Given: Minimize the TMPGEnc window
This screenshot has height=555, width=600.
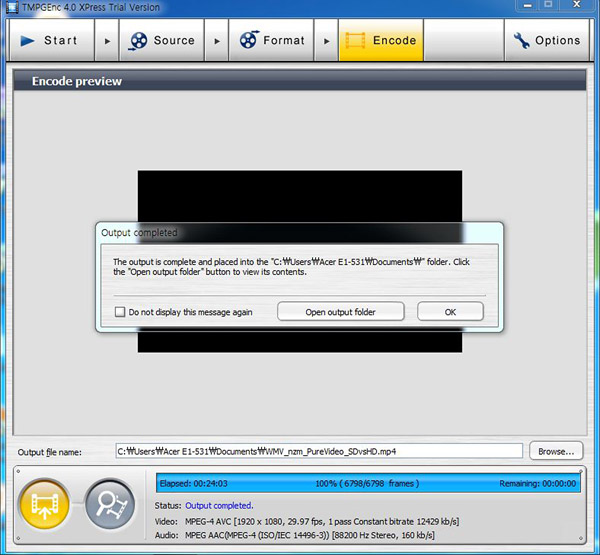Looking at the screenshot, I should (528, 5).
